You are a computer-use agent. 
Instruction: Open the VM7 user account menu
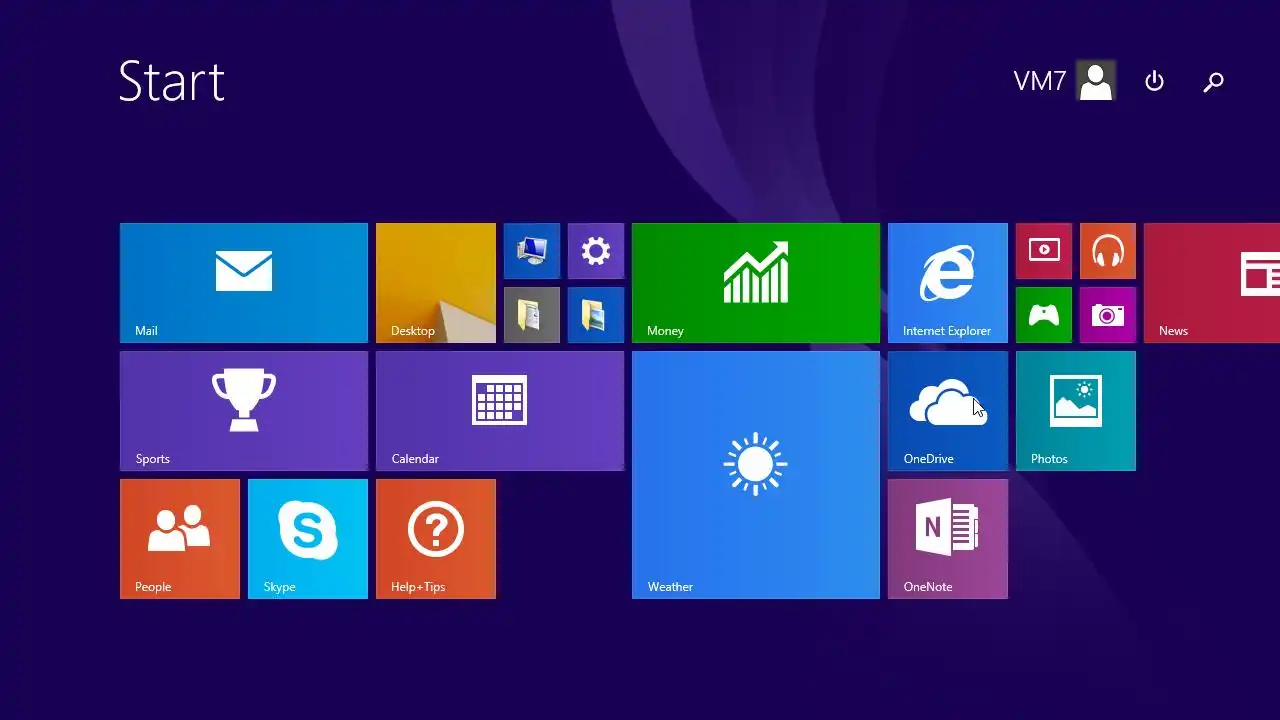click(1064, 81)
